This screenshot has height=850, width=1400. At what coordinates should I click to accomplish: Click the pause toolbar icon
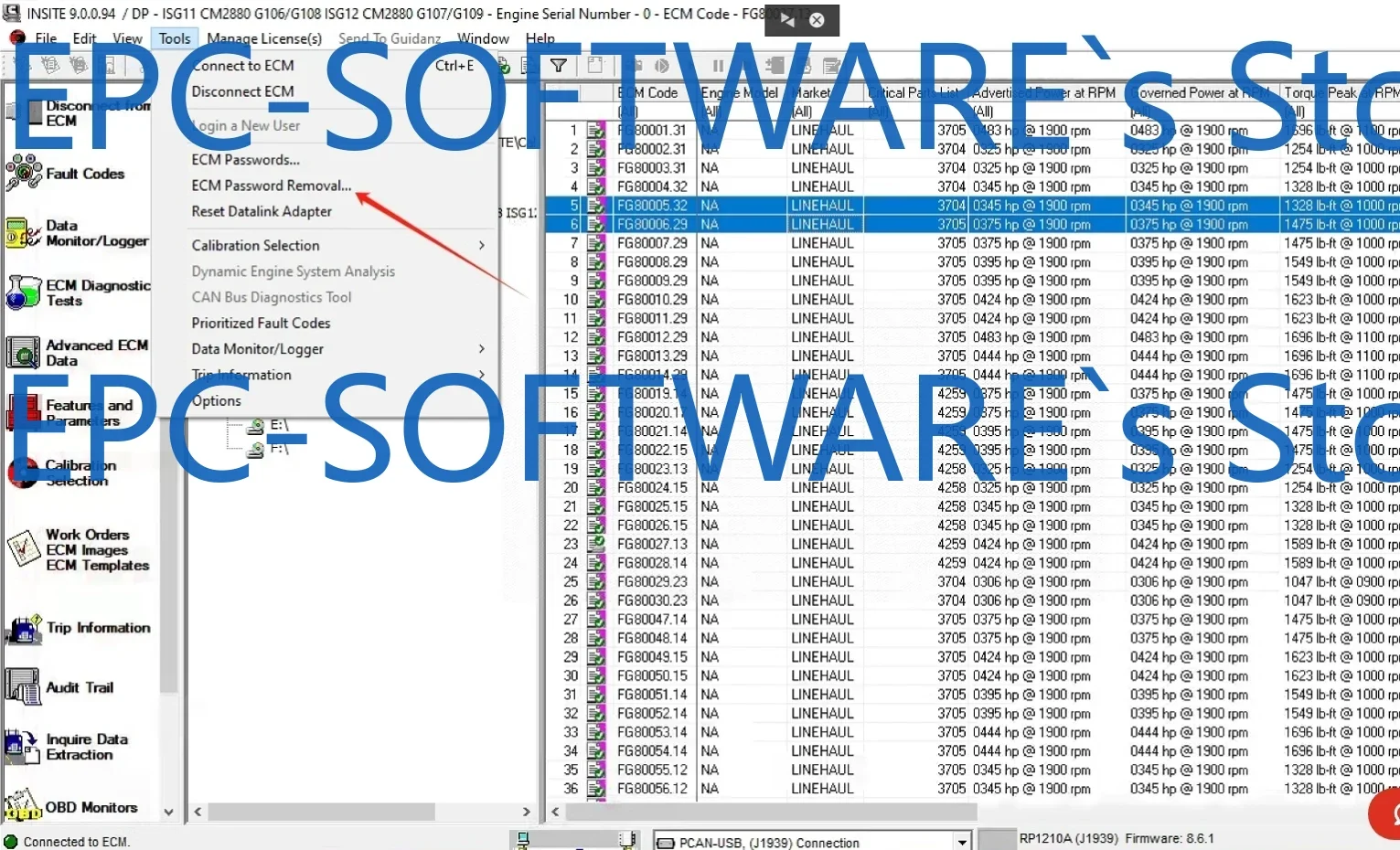tap(718, 65)
